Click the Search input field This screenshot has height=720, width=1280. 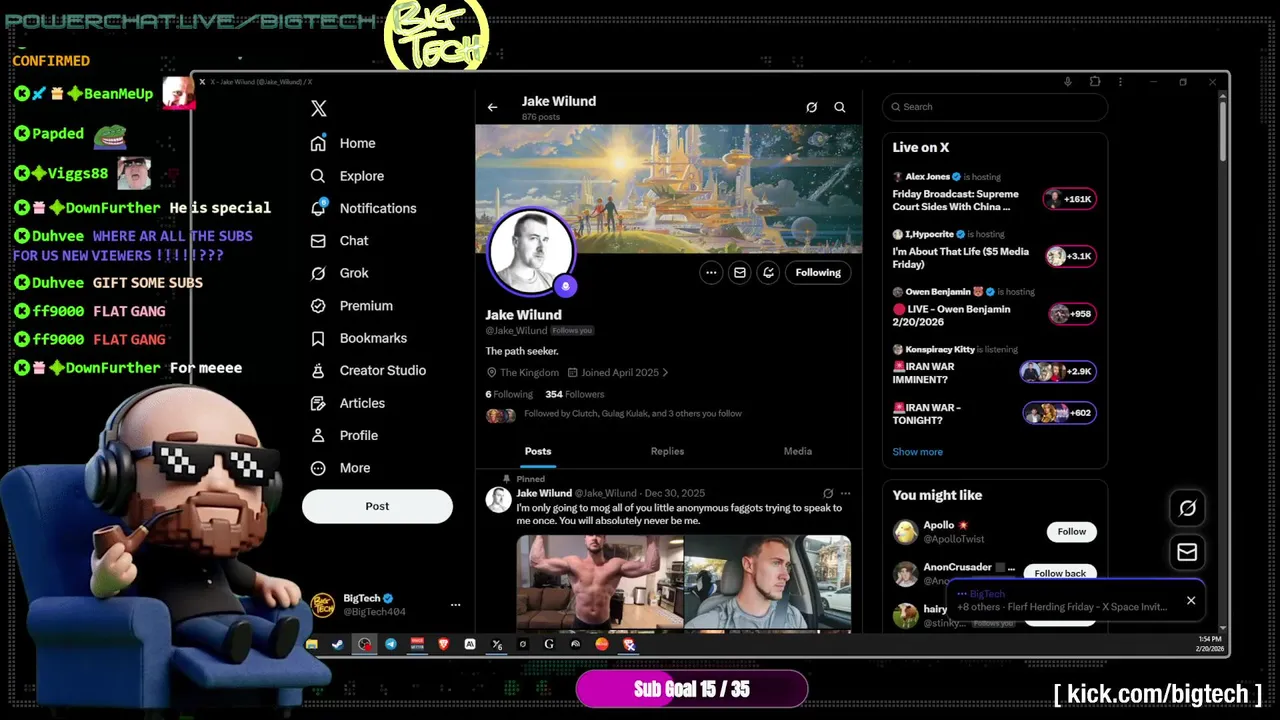click(x=995, y=107)
